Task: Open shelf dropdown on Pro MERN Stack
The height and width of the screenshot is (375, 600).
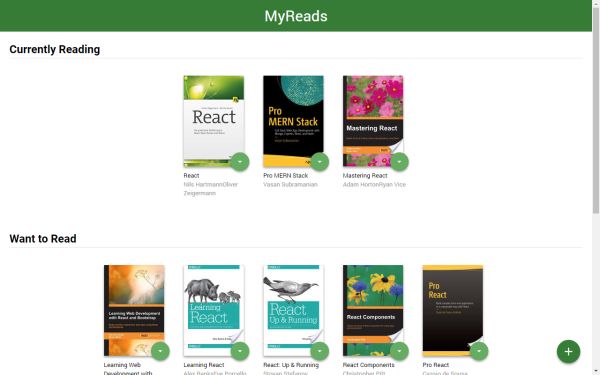Action: pos(320,162)
